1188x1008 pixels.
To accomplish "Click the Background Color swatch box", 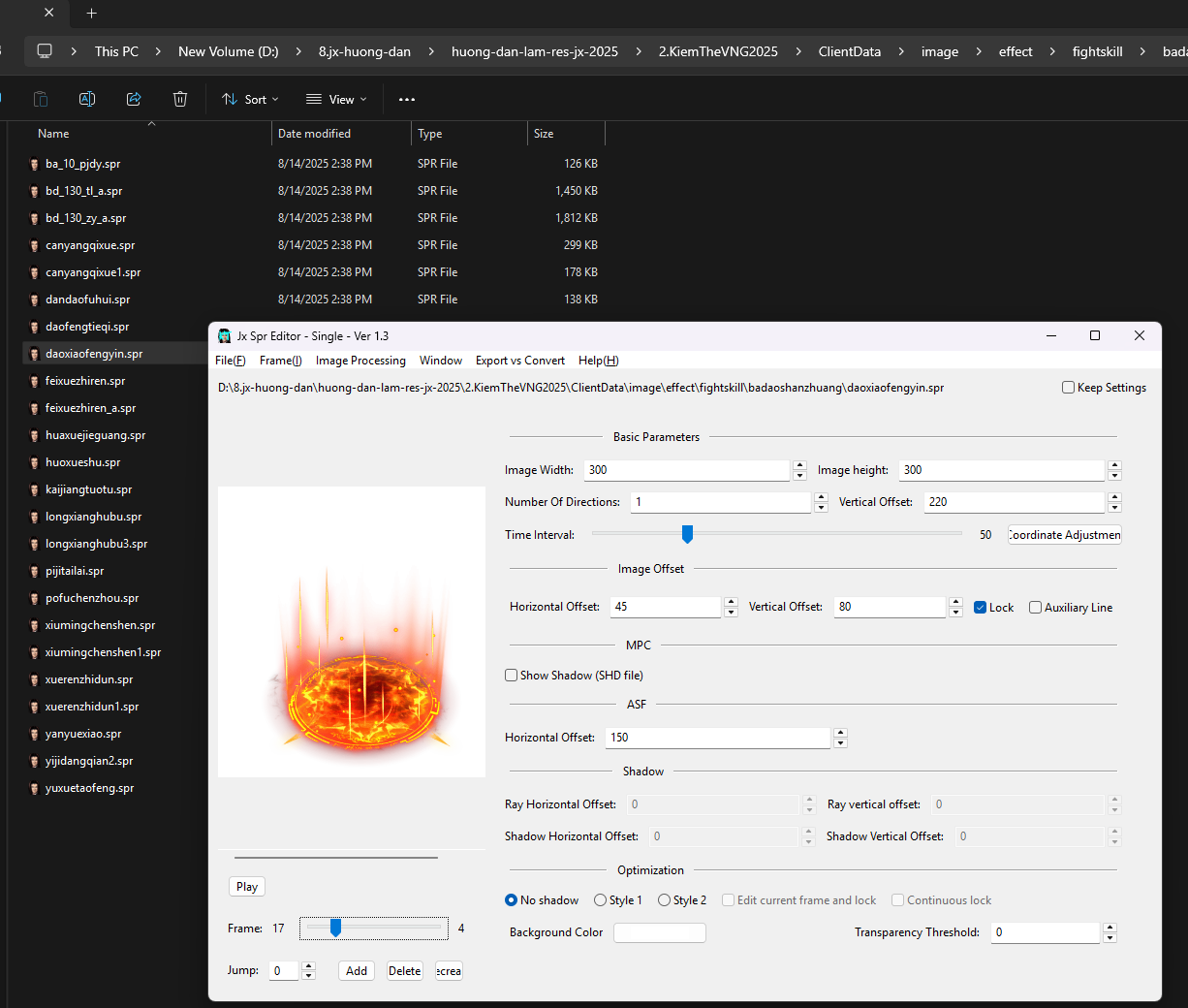I will (x=659, y=932).
